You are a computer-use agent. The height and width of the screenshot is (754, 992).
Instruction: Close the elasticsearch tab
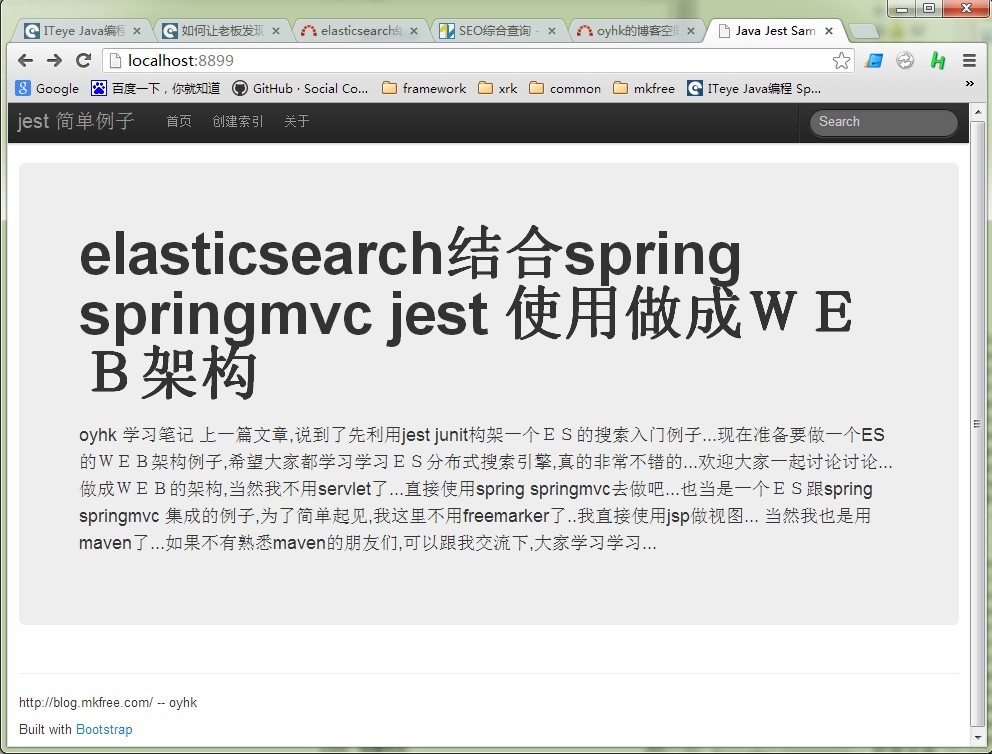point(414,31)
